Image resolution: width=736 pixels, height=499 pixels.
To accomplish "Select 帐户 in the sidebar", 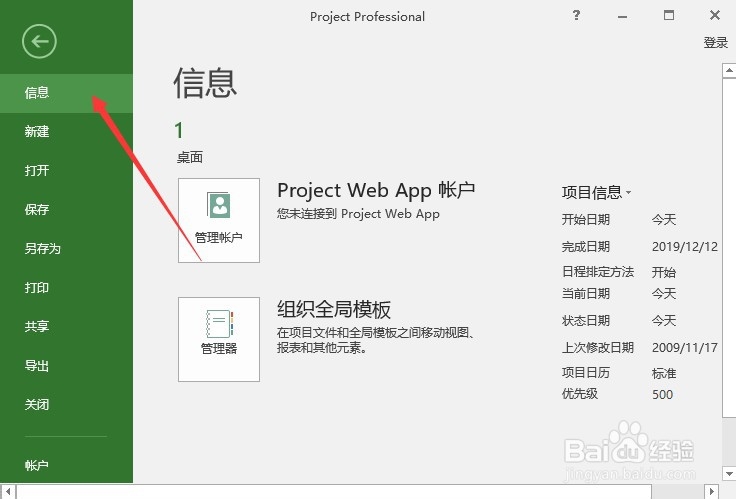I will [x=66, y=465].
